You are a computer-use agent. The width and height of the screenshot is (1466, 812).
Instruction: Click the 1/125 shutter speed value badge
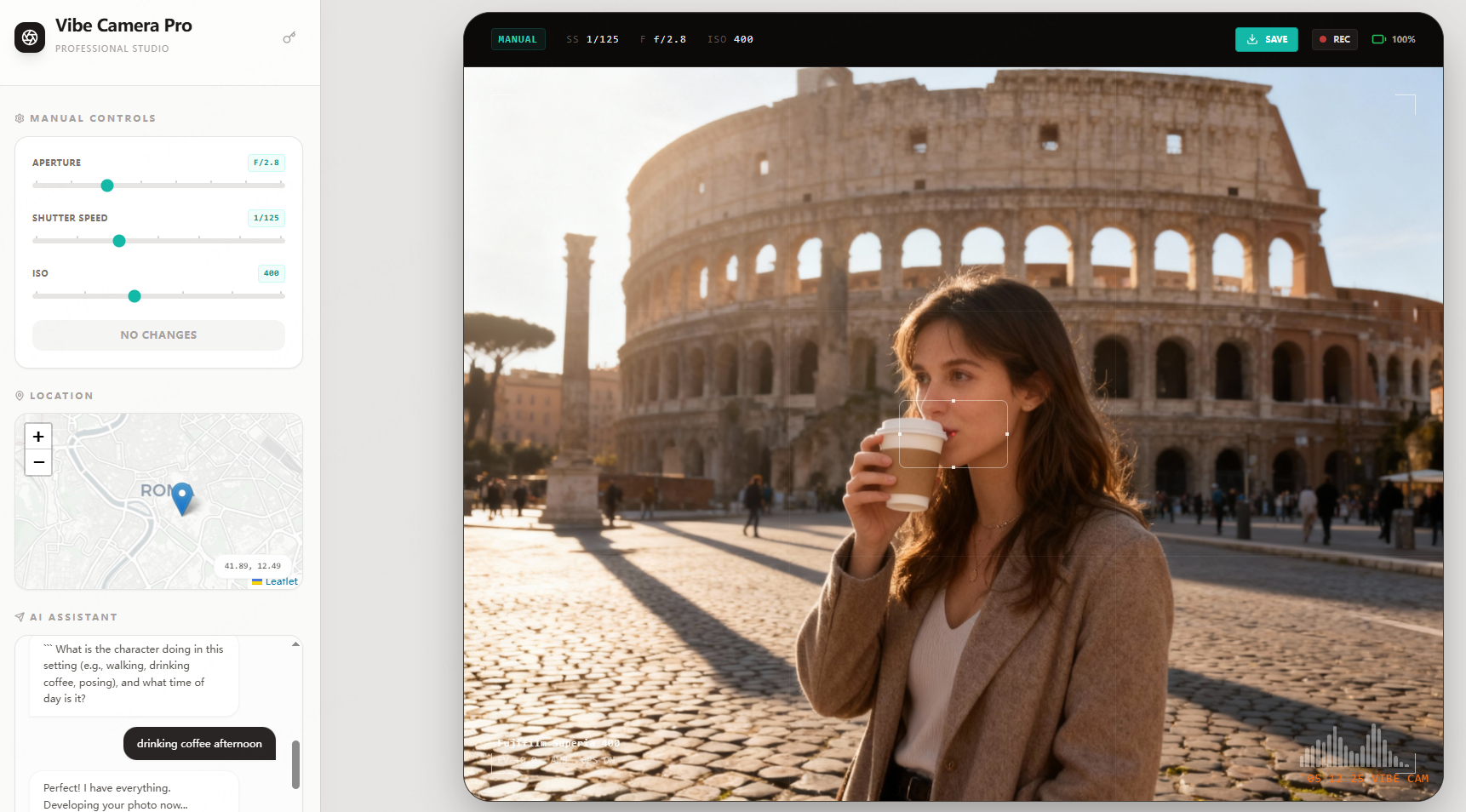[266, 218]
